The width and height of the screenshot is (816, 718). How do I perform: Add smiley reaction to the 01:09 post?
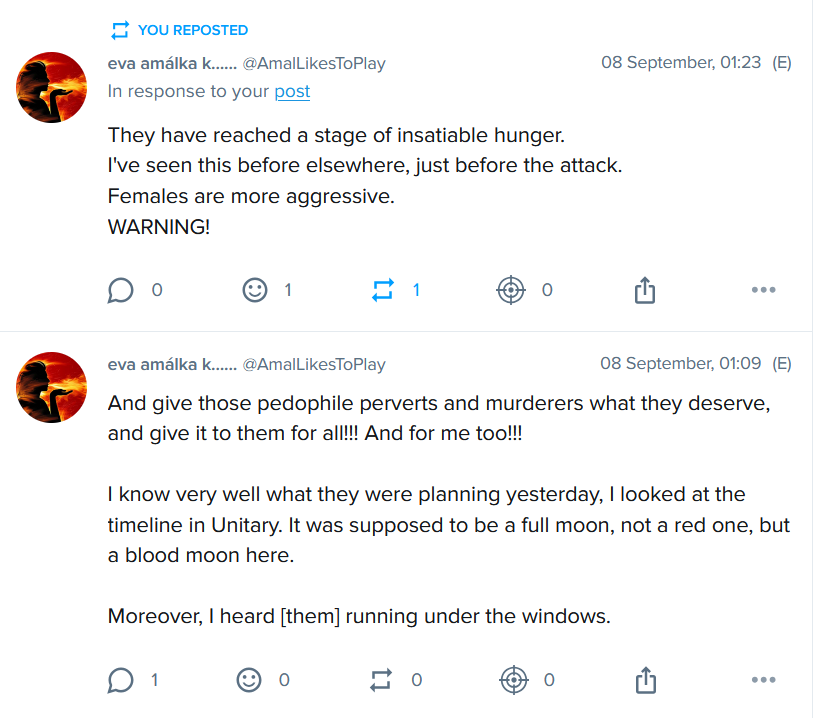[249, 680]
